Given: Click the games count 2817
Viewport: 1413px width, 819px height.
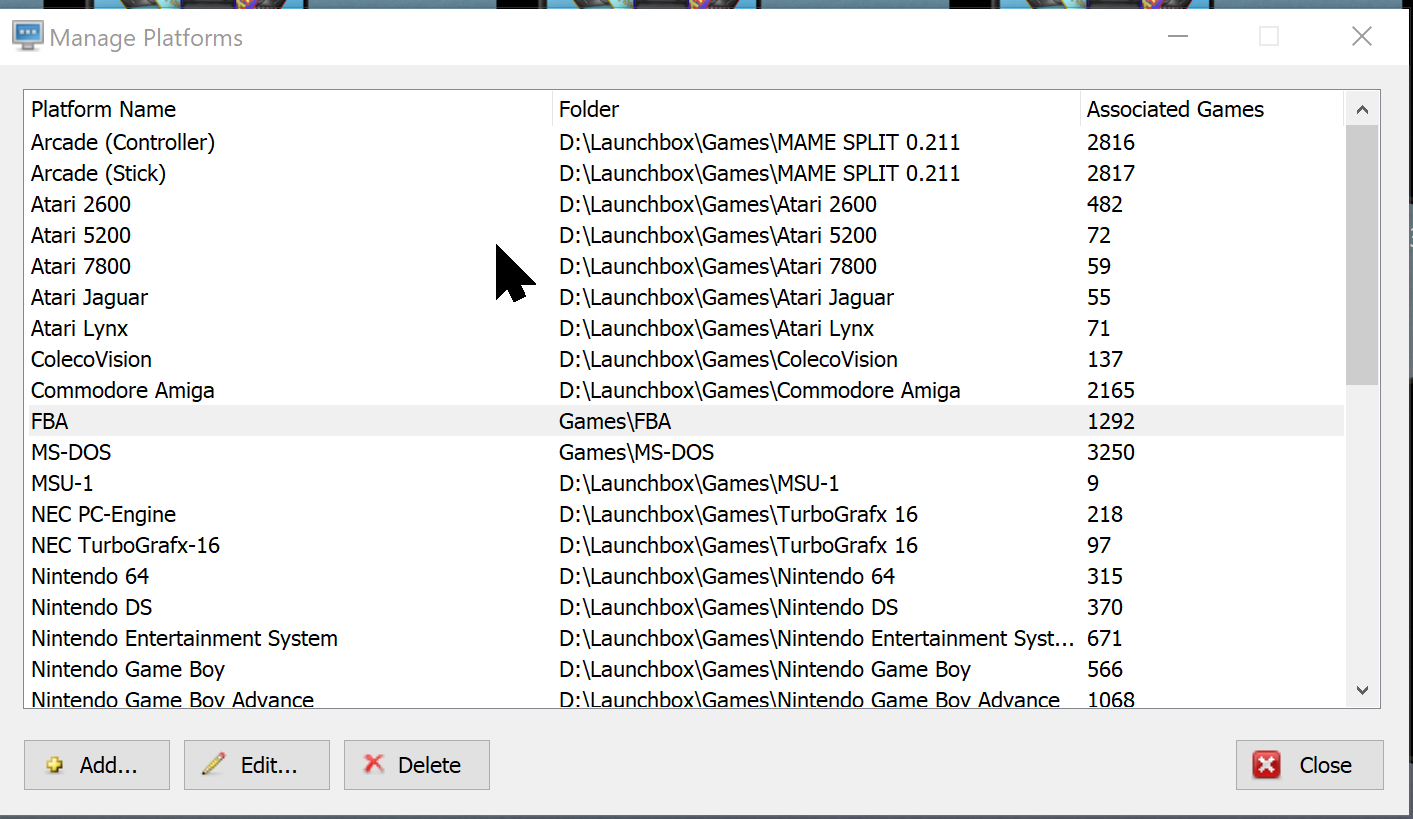Looking at the screenshot, I should (1111, 173).
